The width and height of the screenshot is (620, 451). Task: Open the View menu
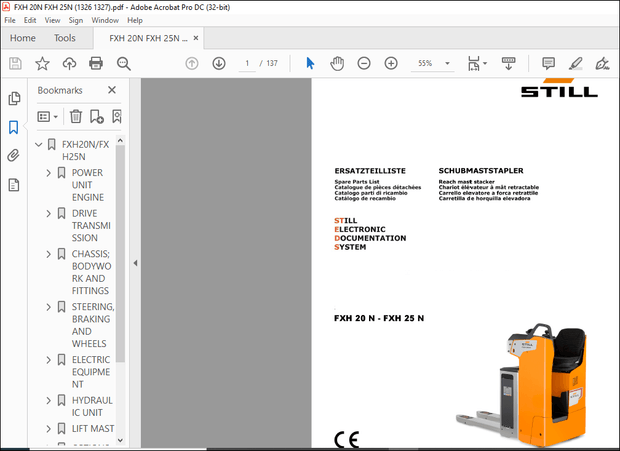tap(52, 20)
